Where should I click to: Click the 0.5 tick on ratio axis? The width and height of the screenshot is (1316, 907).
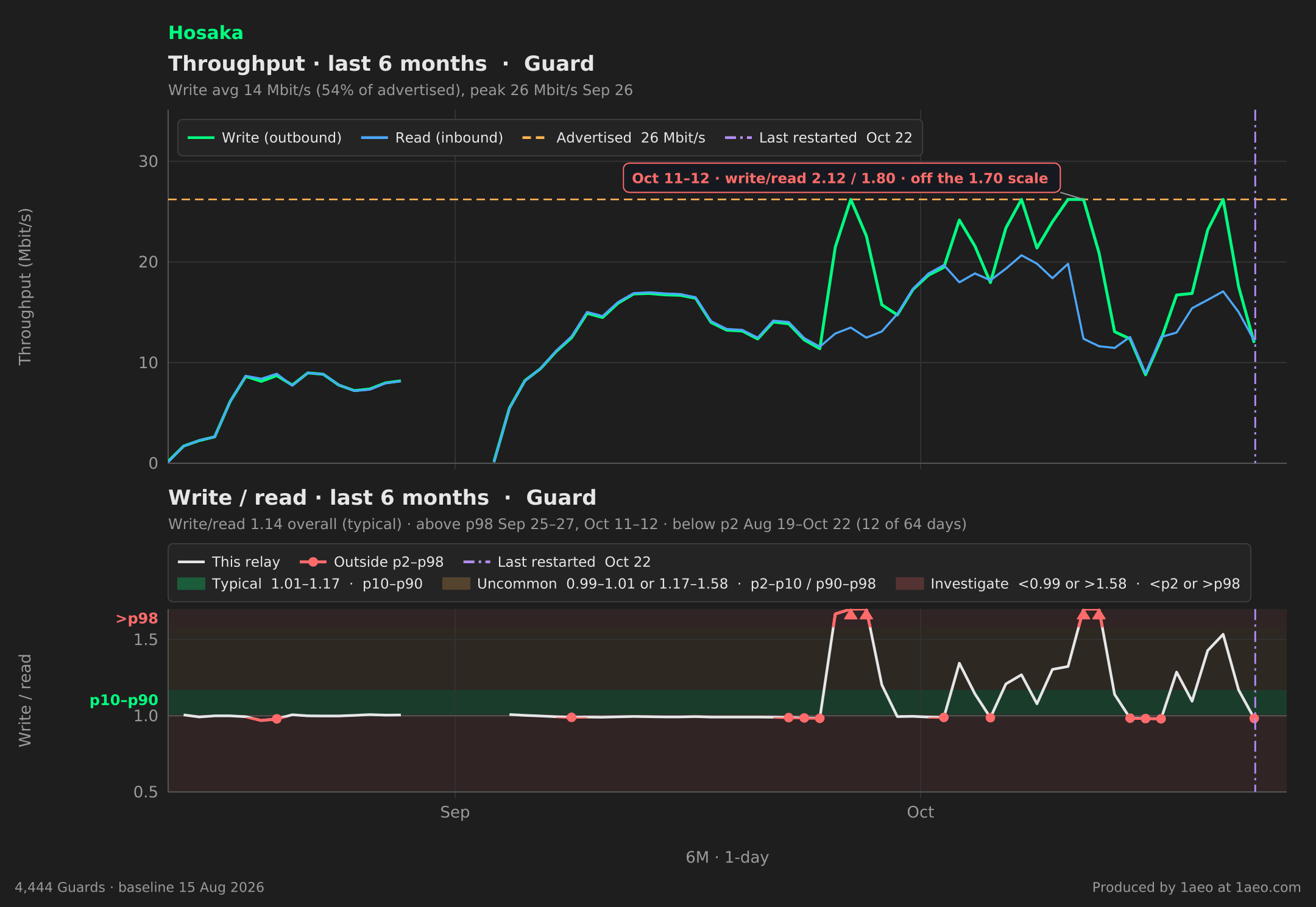pos(146,792)
